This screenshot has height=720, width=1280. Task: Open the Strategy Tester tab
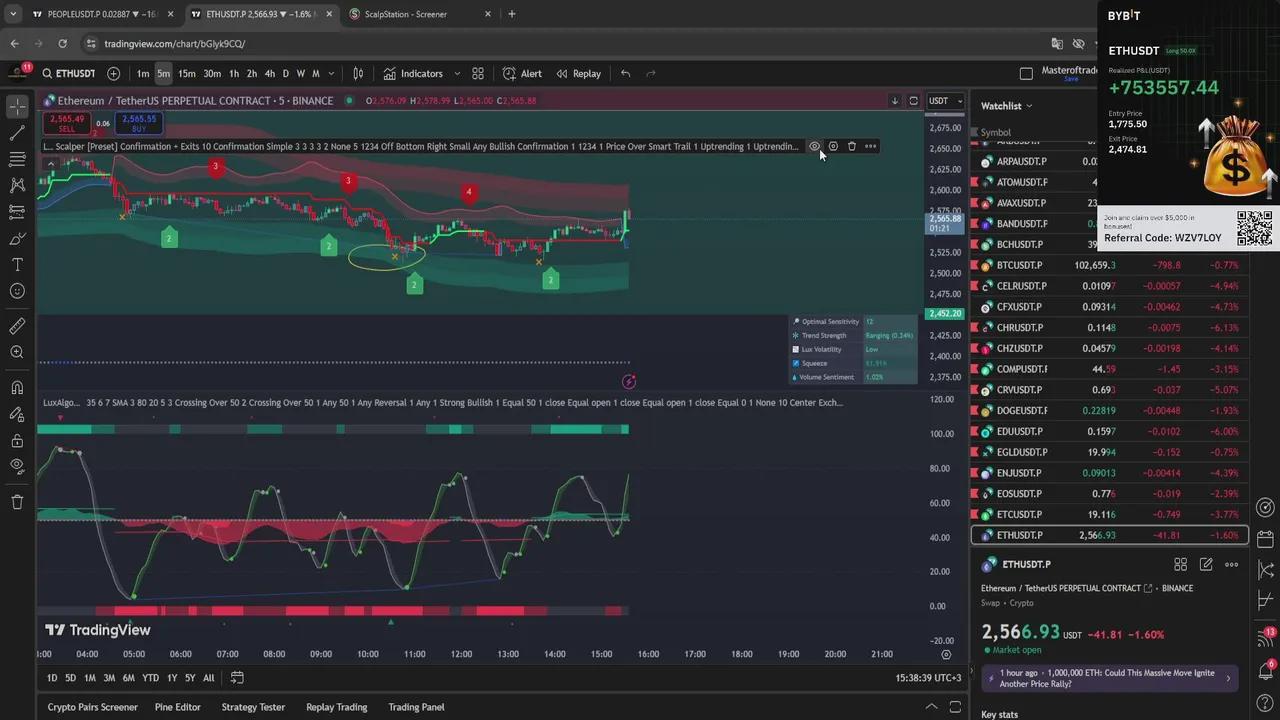click(x=253, y=707)
